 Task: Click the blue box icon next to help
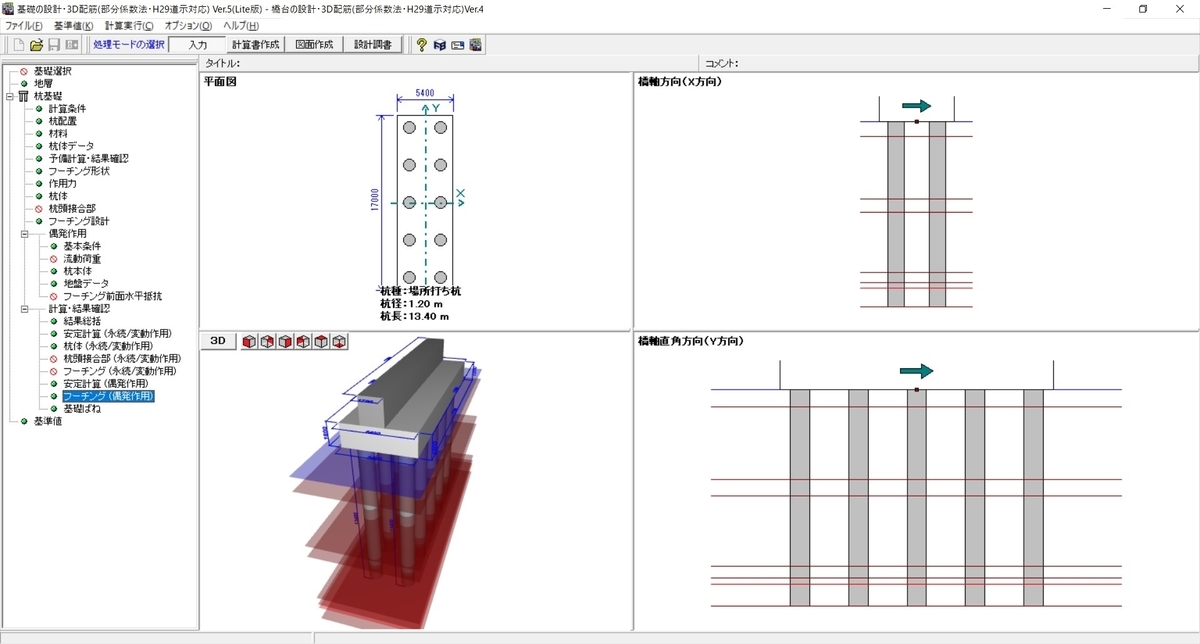[440, 45]
